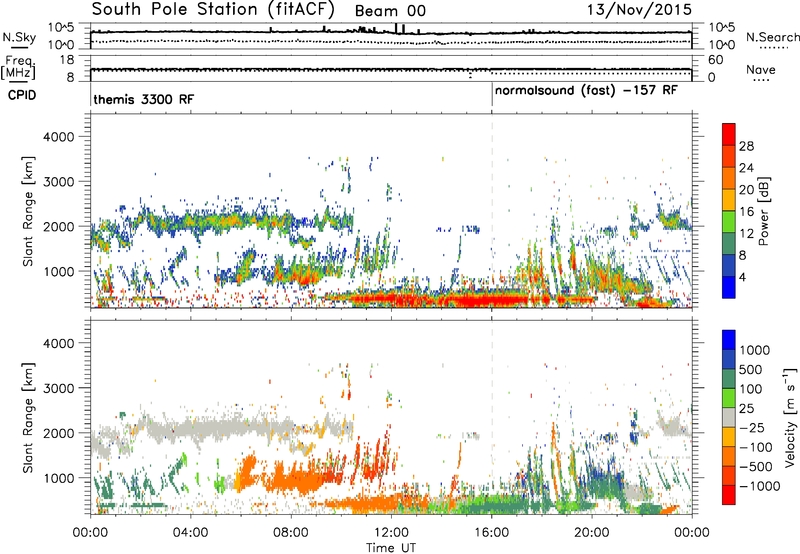Click the Nave dotted legend line sample
This screenshot has width=800, height=554.
[x=761, y=80]
